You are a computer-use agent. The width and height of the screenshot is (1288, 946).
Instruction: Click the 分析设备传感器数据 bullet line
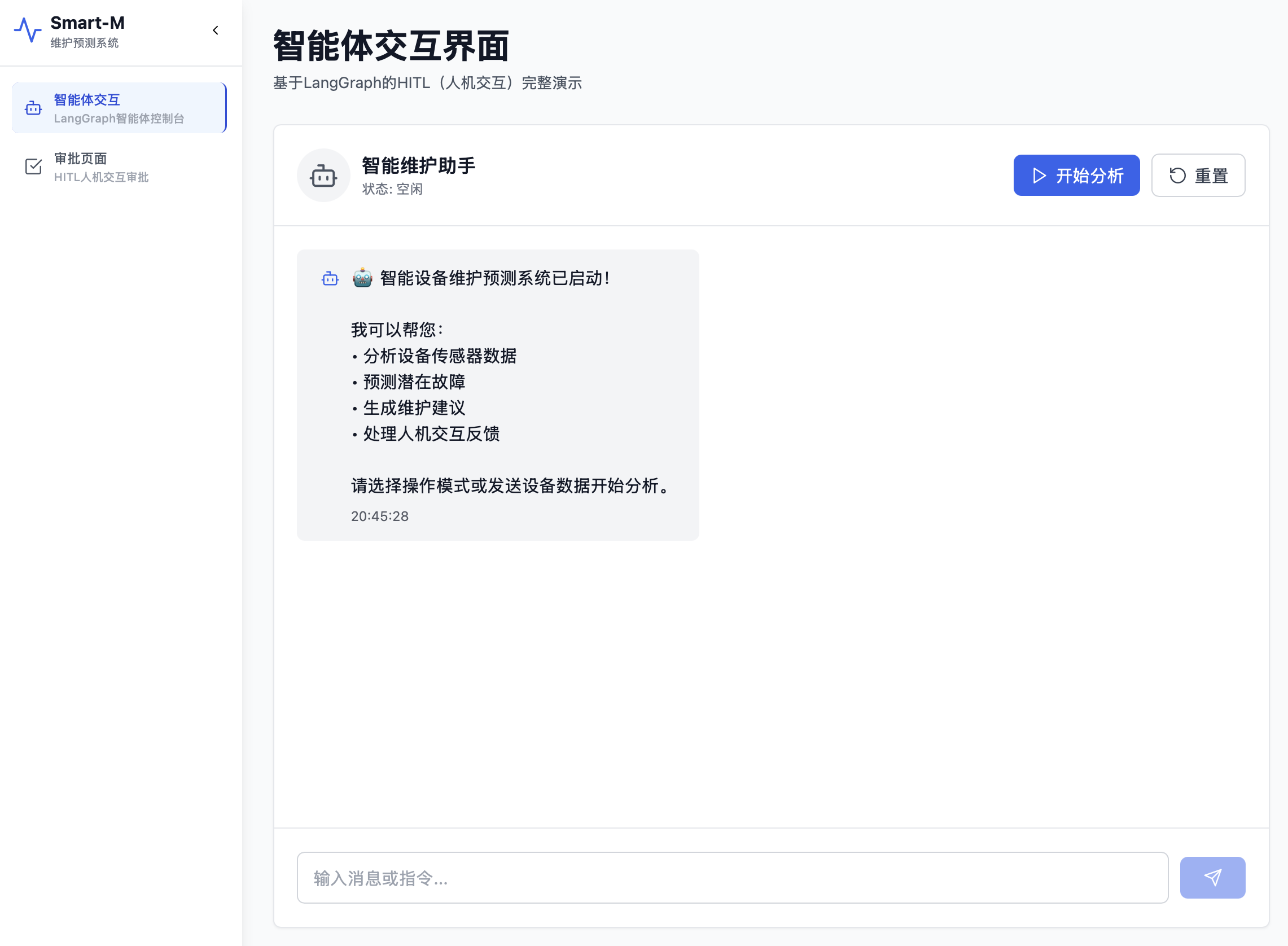coord(434,356)
